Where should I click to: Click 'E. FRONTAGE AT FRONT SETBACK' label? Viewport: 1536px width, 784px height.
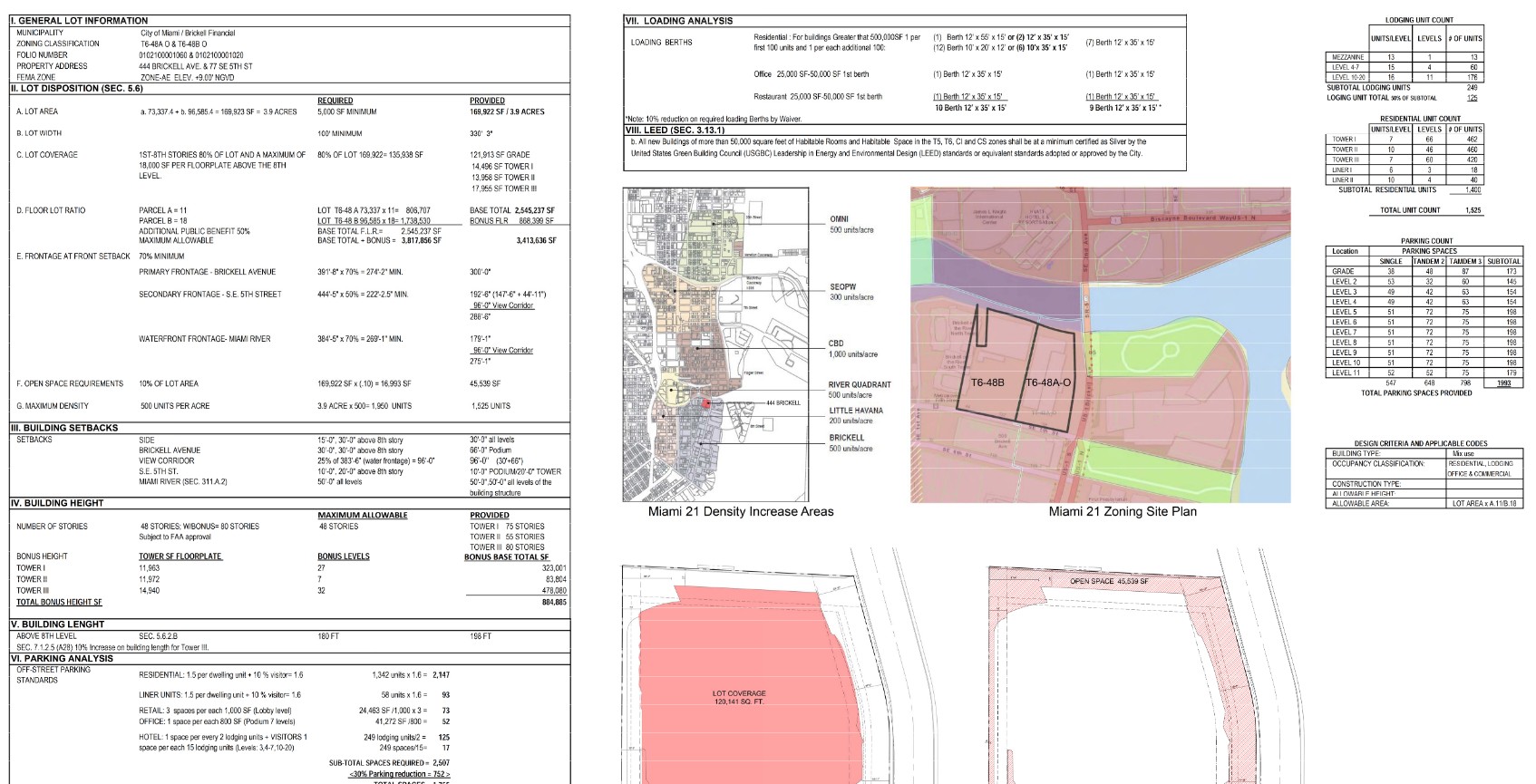pyautogui.click(x=73, y=256)
